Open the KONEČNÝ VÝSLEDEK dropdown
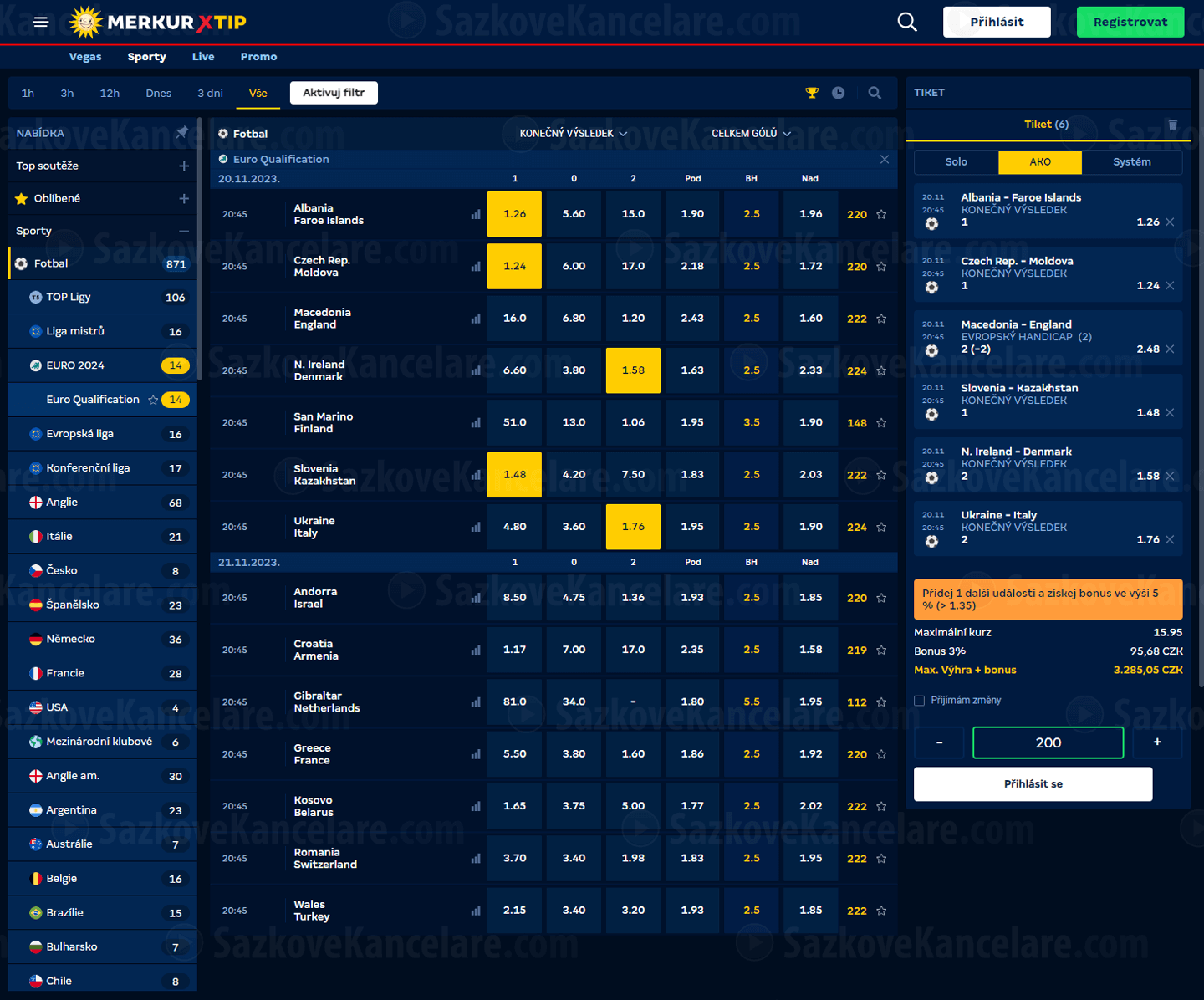The width and height of the screenshot is (1204, 1000). 574,134
